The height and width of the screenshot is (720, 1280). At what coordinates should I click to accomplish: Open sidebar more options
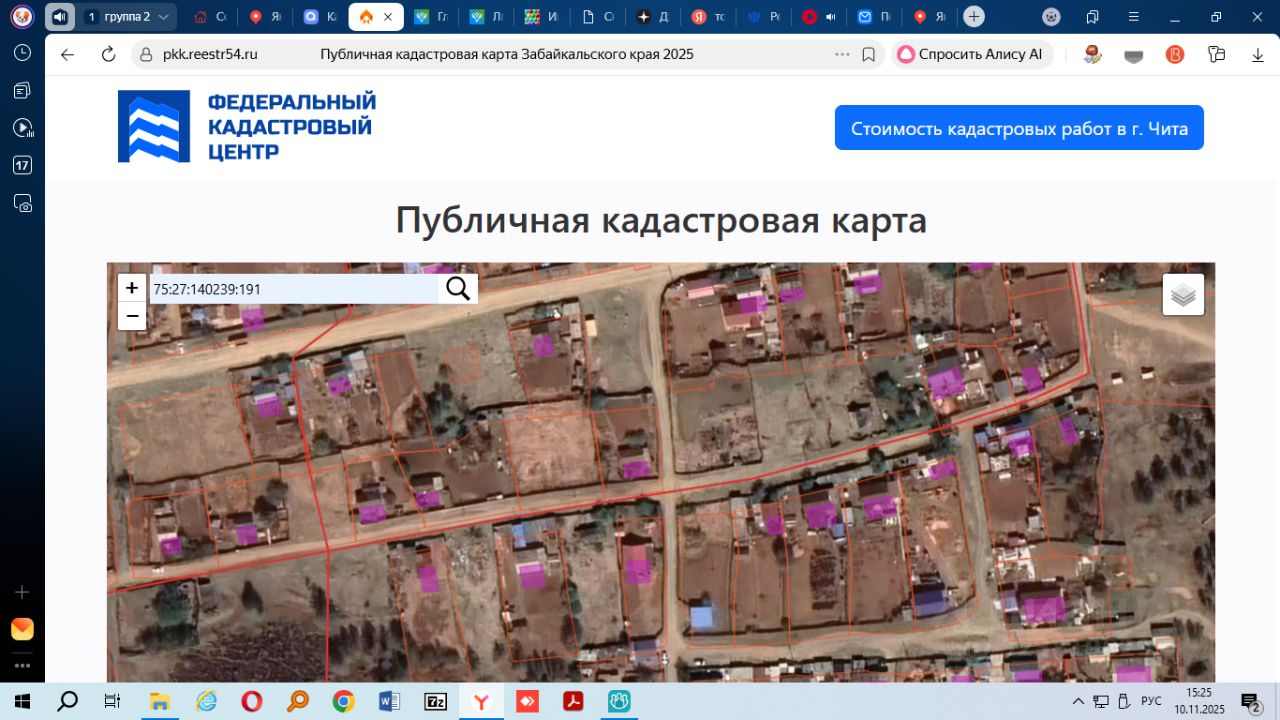click(22, 665)
